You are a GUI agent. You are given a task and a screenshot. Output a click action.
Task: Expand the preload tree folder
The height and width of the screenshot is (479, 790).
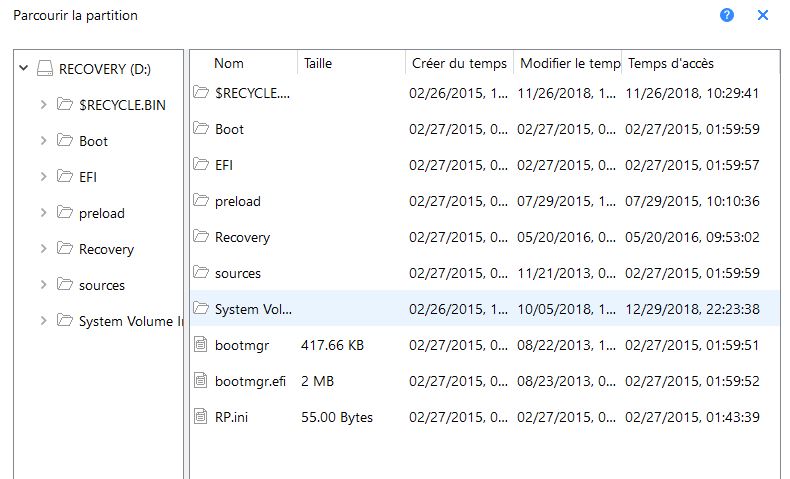tap(43, 213)
